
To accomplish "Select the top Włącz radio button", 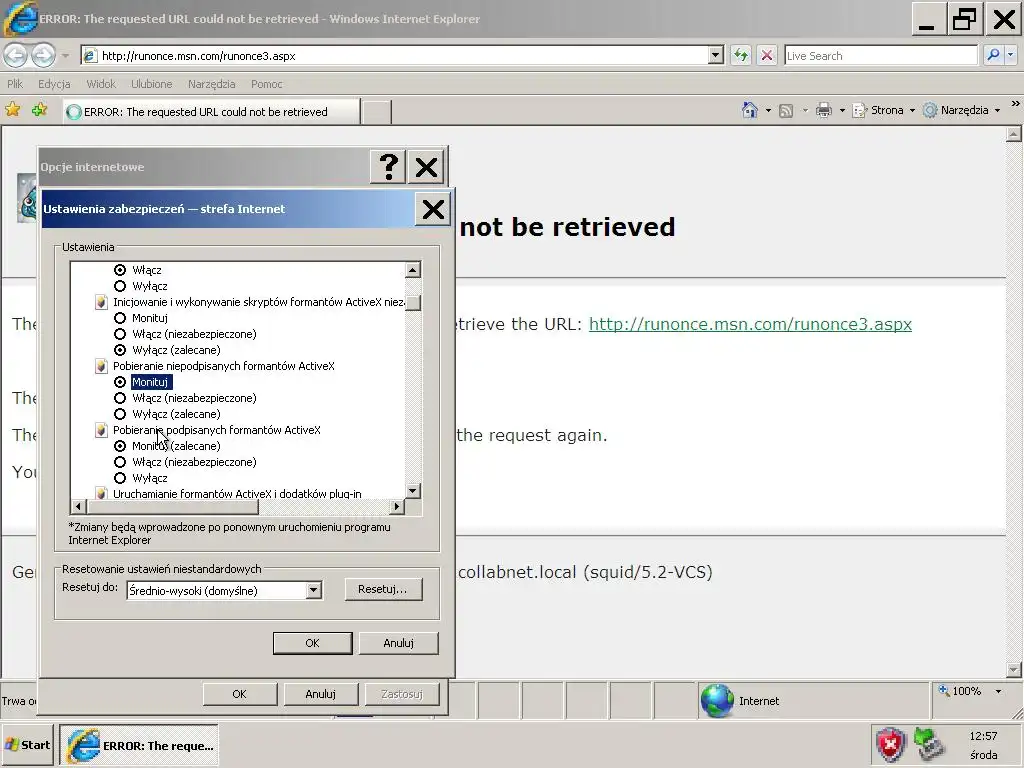I will tap(120, 270).
